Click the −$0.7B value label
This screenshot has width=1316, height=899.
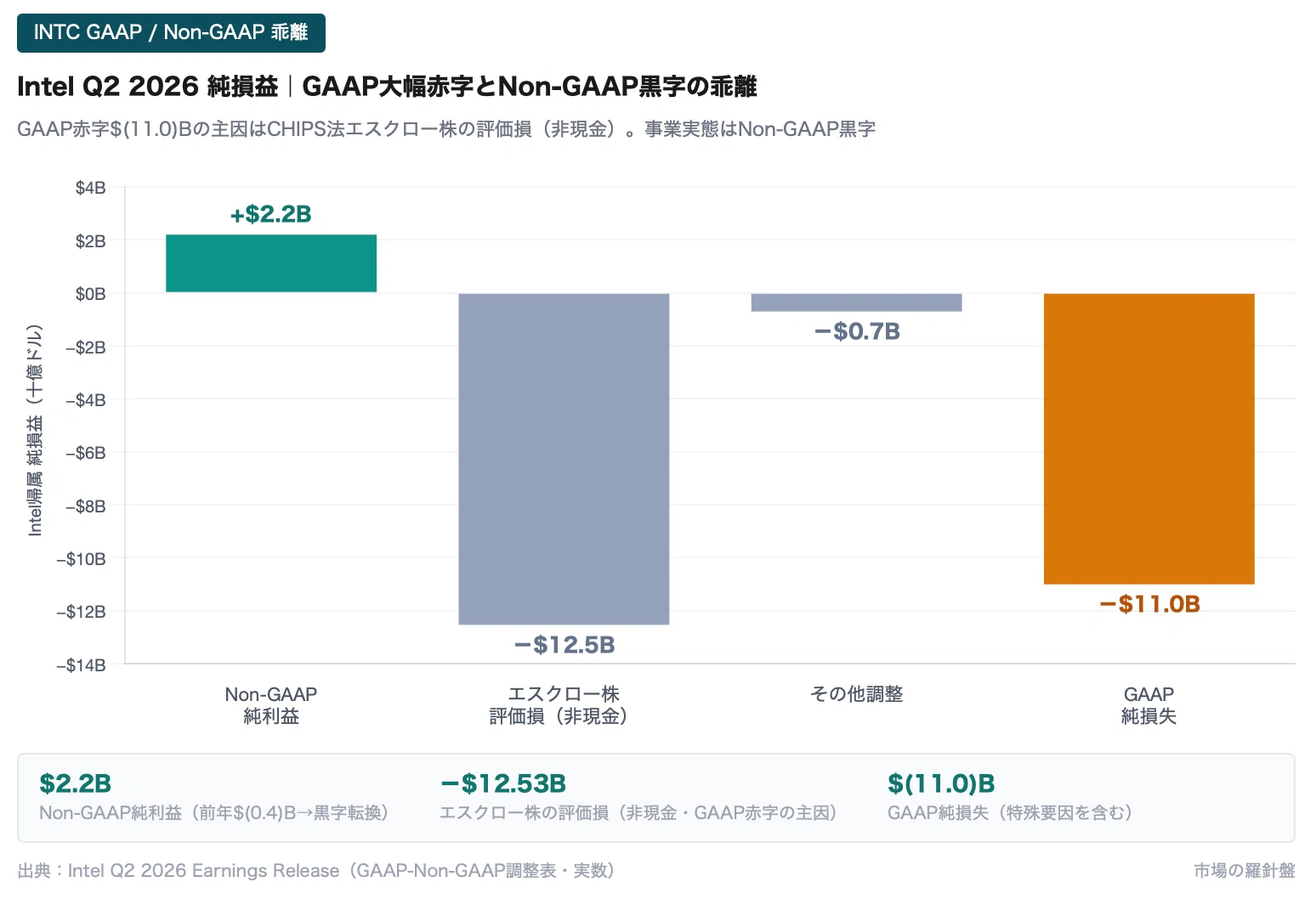[x=857, y=331]
